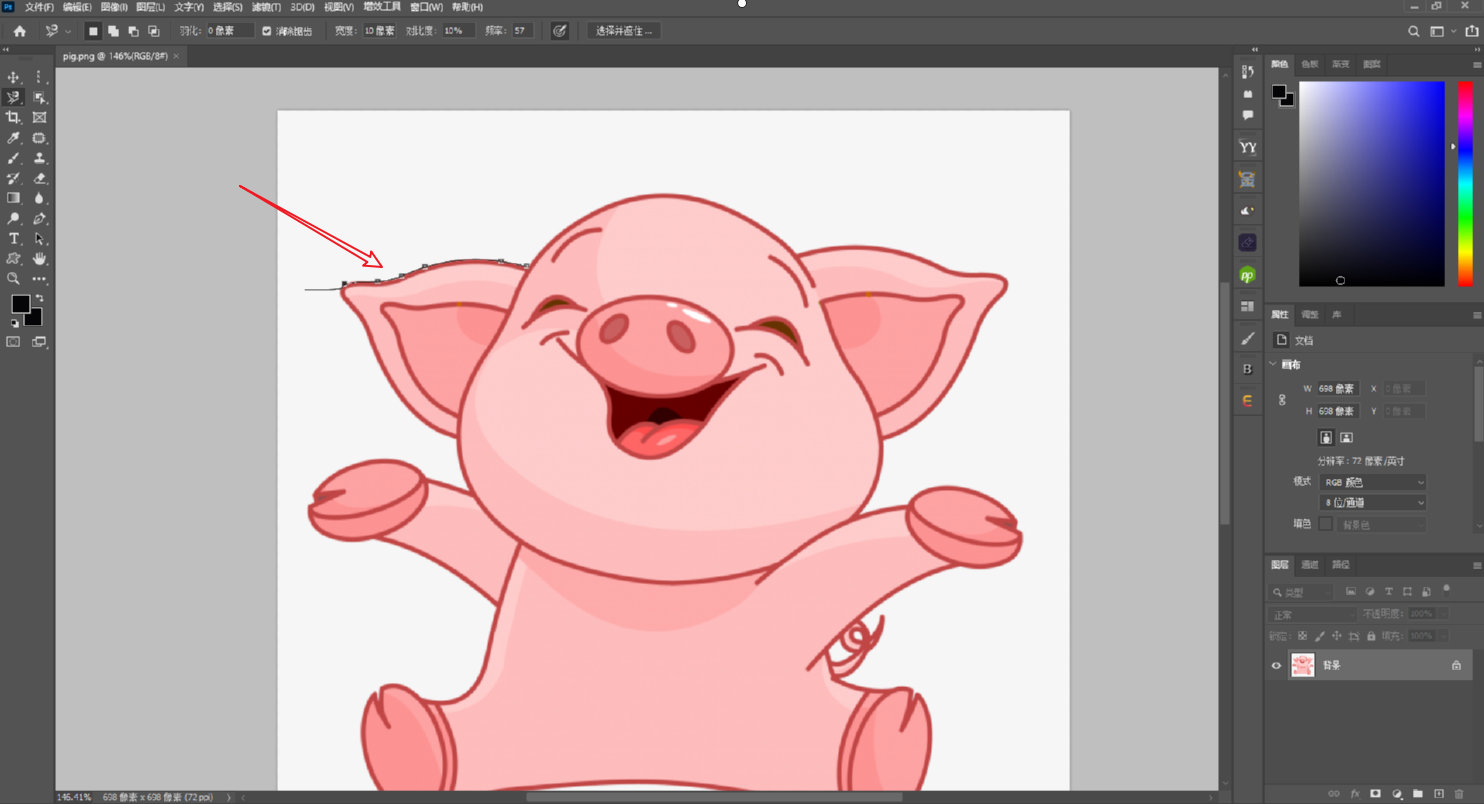1484x804 pixels.
Task: Open the Edit Toolbar three-dots button
Action: coord(39,279)
